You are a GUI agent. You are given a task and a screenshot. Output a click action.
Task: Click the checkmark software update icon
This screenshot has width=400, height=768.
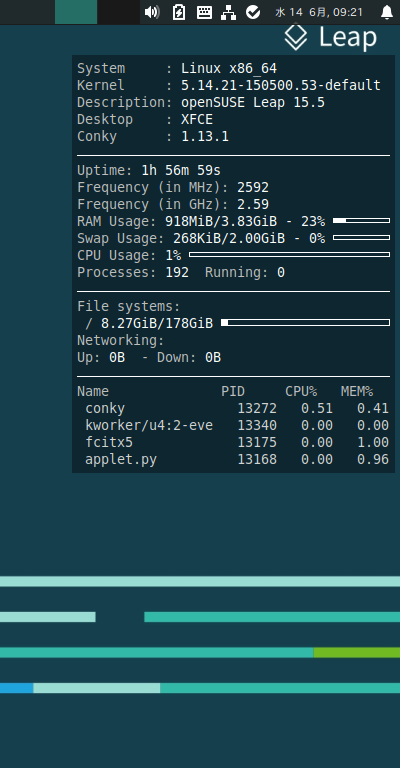tap(253, 12)
